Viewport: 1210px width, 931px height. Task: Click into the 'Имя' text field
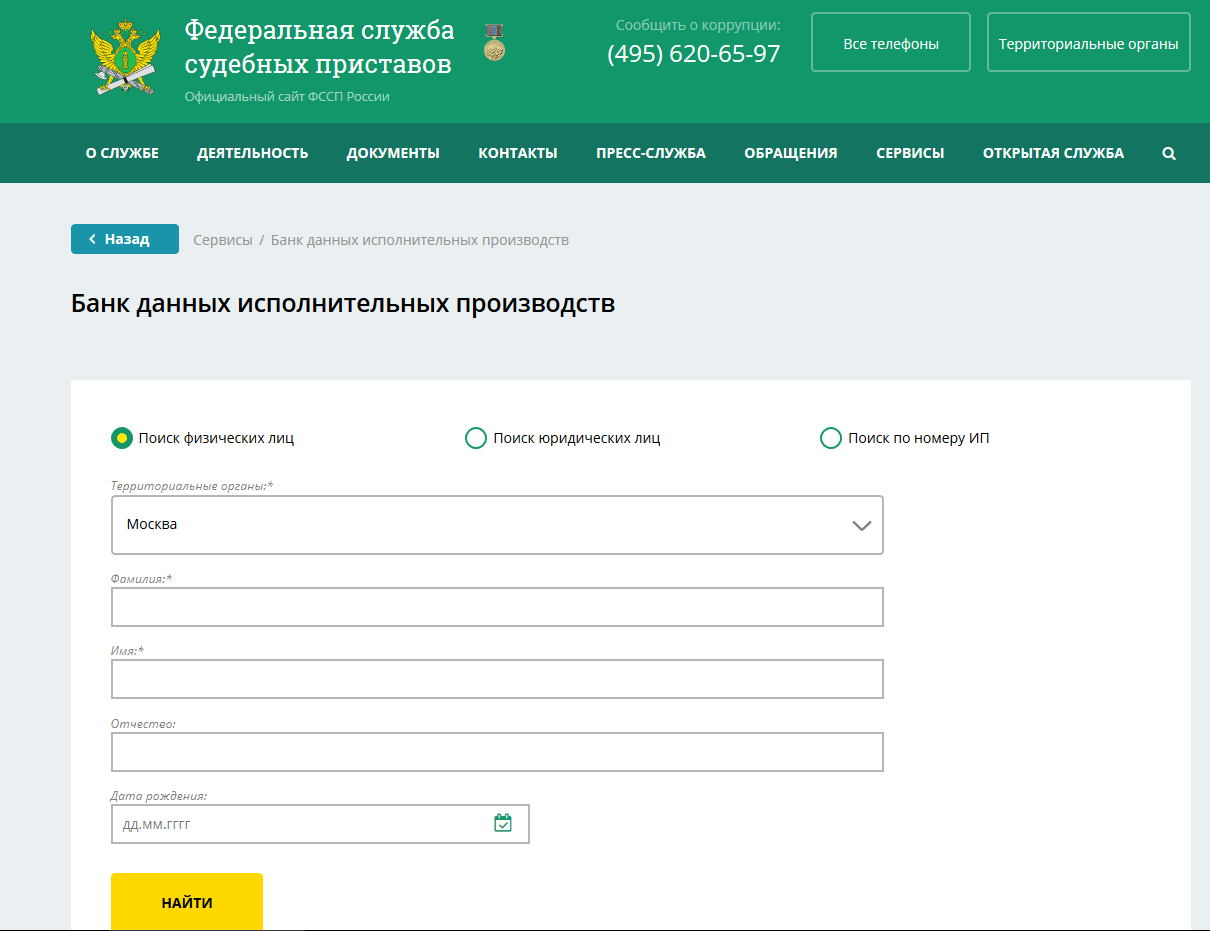tap(497, 679)
